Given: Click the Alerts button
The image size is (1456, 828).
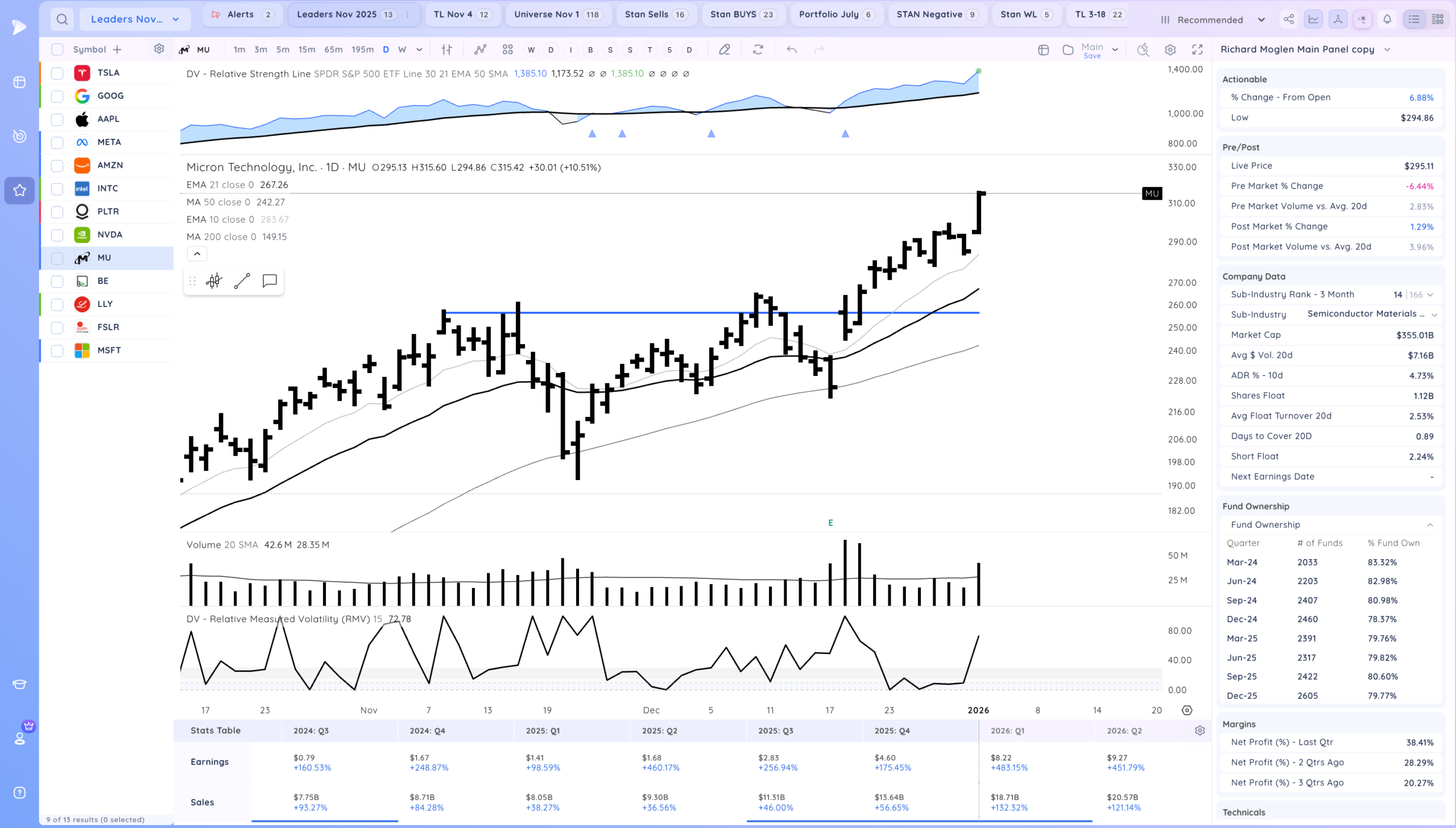Looking at the screenshot, I should (x=241, y=14).
